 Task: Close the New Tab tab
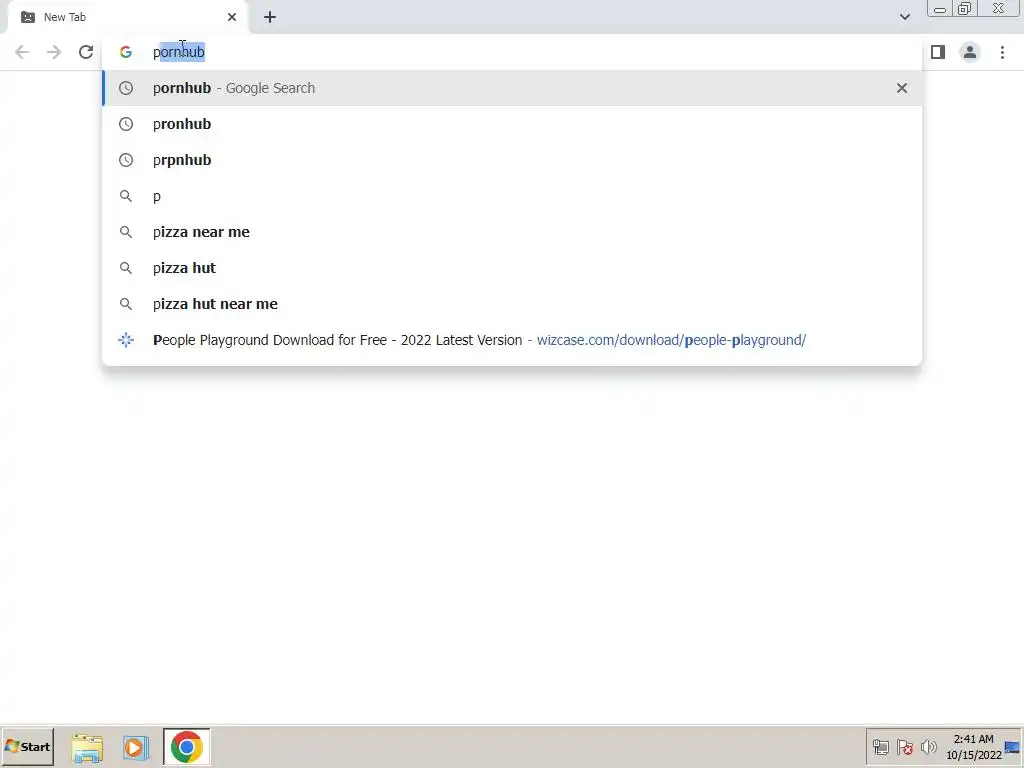pos(232,17)
